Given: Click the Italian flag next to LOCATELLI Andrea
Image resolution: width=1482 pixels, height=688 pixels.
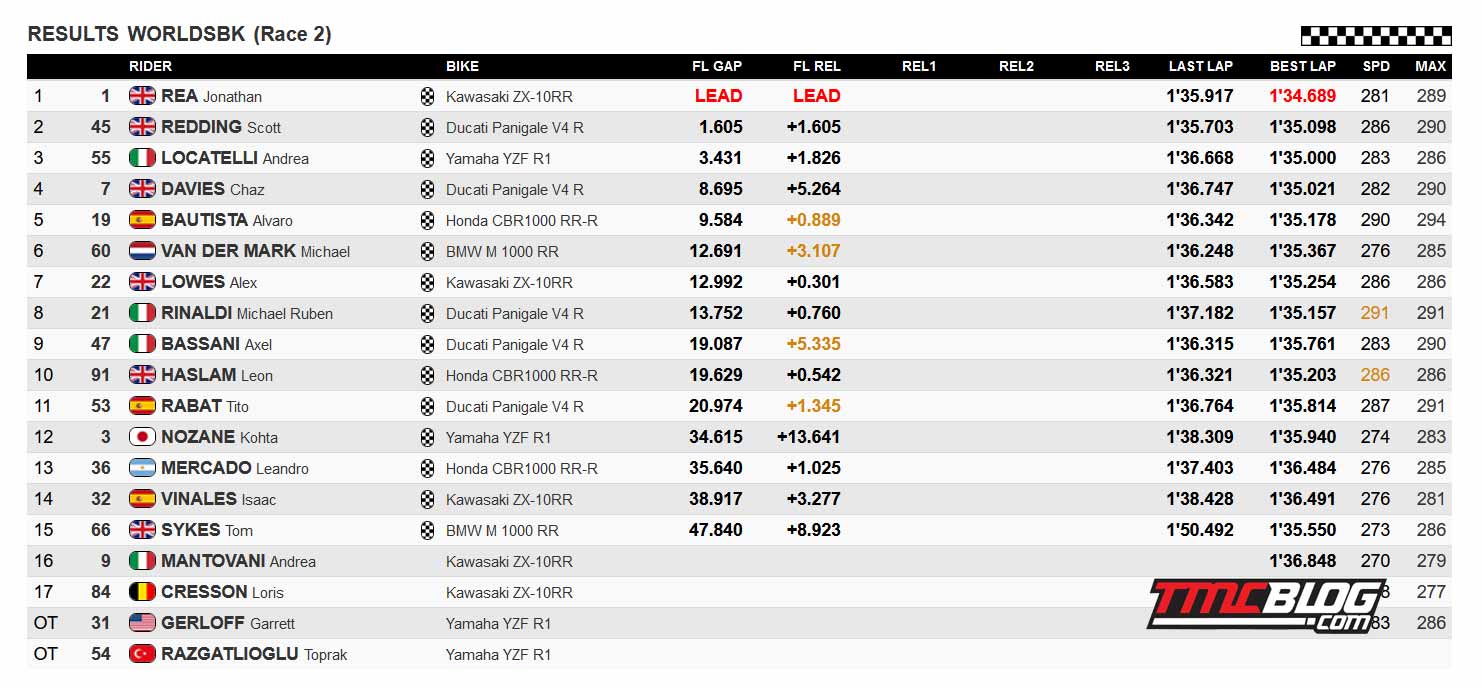Looking at the screenshot, I should click(x=143, y=158).
